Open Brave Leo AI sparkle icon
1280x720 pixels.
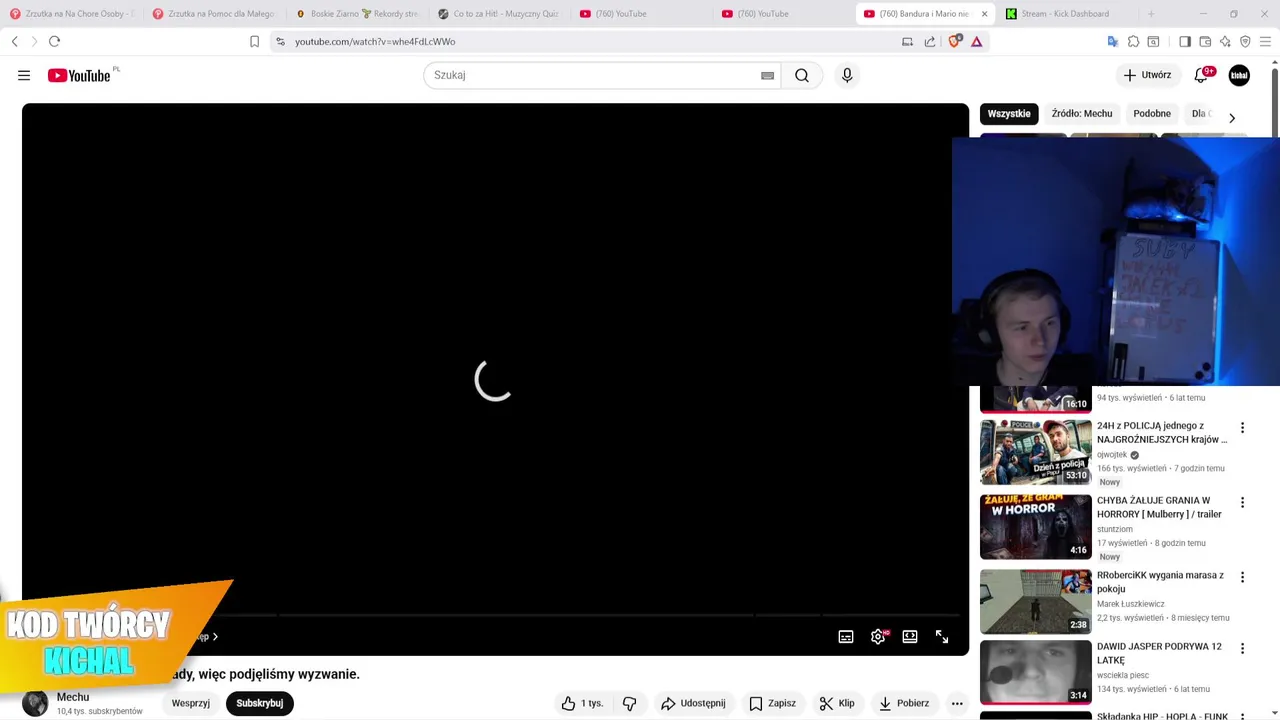(1225, 41)
